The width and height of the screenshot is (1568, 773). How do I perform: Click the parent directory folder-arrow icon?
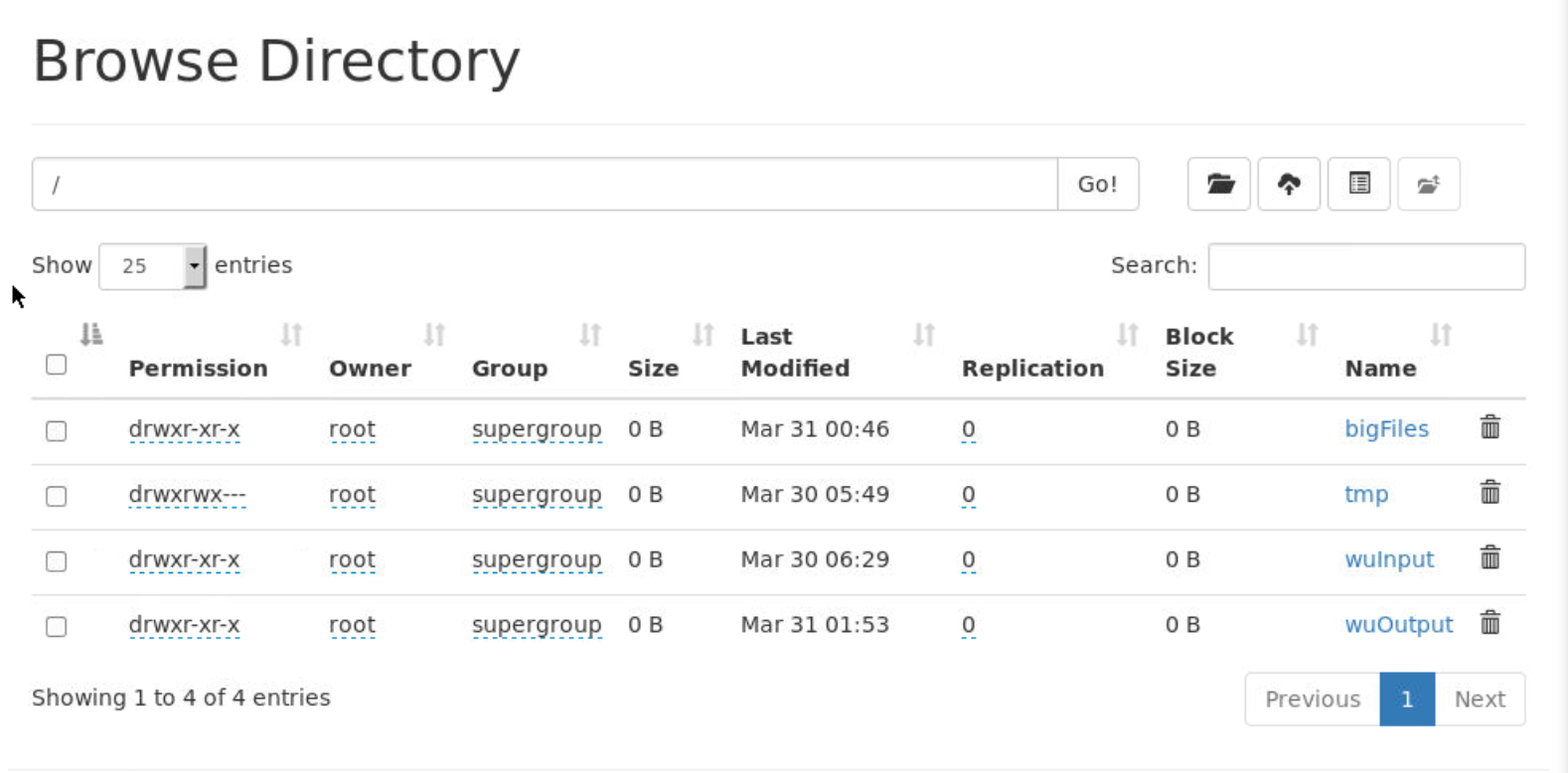point(1429,184)
